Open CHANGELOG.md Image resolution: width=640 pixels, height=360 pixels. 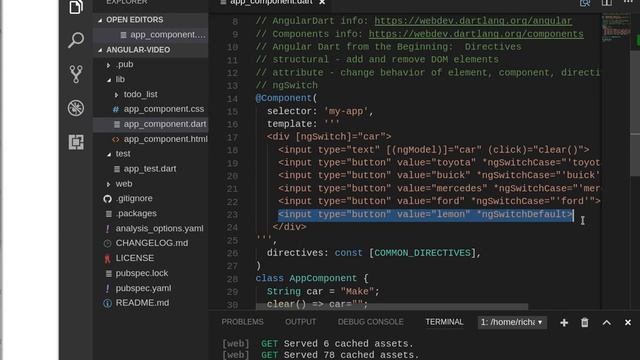point(152,243)
